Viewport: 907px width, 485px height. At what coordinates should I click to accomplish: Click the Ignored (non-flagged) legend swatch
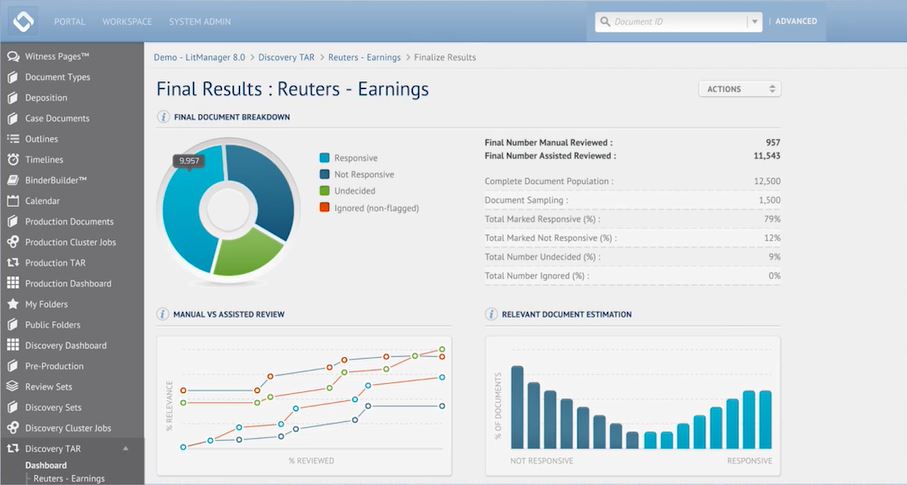click(325, 207)
